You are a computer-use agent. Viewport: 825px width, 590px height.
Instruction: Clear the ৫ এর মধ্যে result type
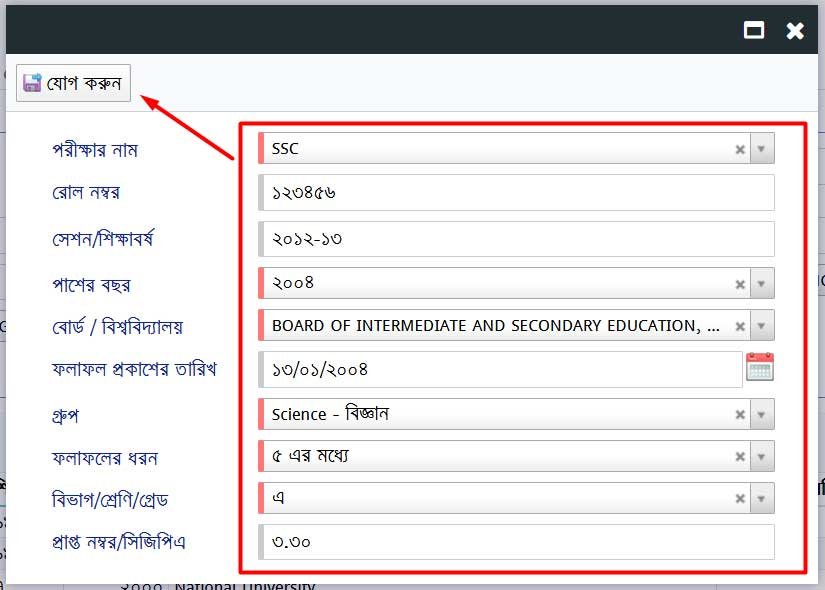pos(740,457)
